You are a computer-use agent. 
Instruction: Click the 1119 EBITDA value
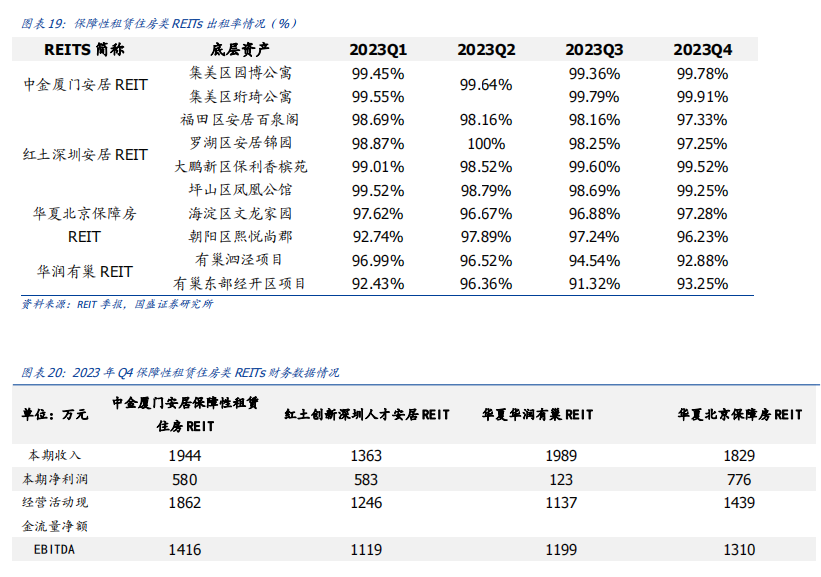[x=366, y=550]
